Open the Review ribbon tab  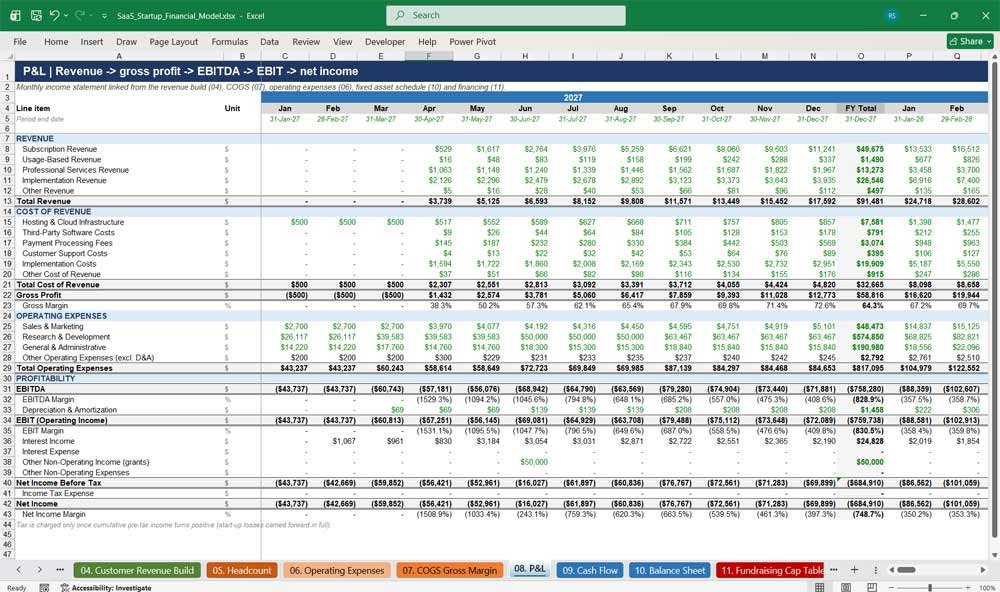coord(306,41)
